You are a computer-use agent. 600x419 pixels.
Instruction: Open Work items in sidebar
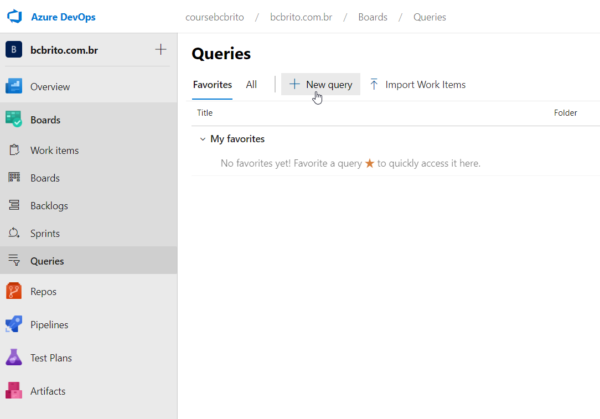click(x=54, y=151)
